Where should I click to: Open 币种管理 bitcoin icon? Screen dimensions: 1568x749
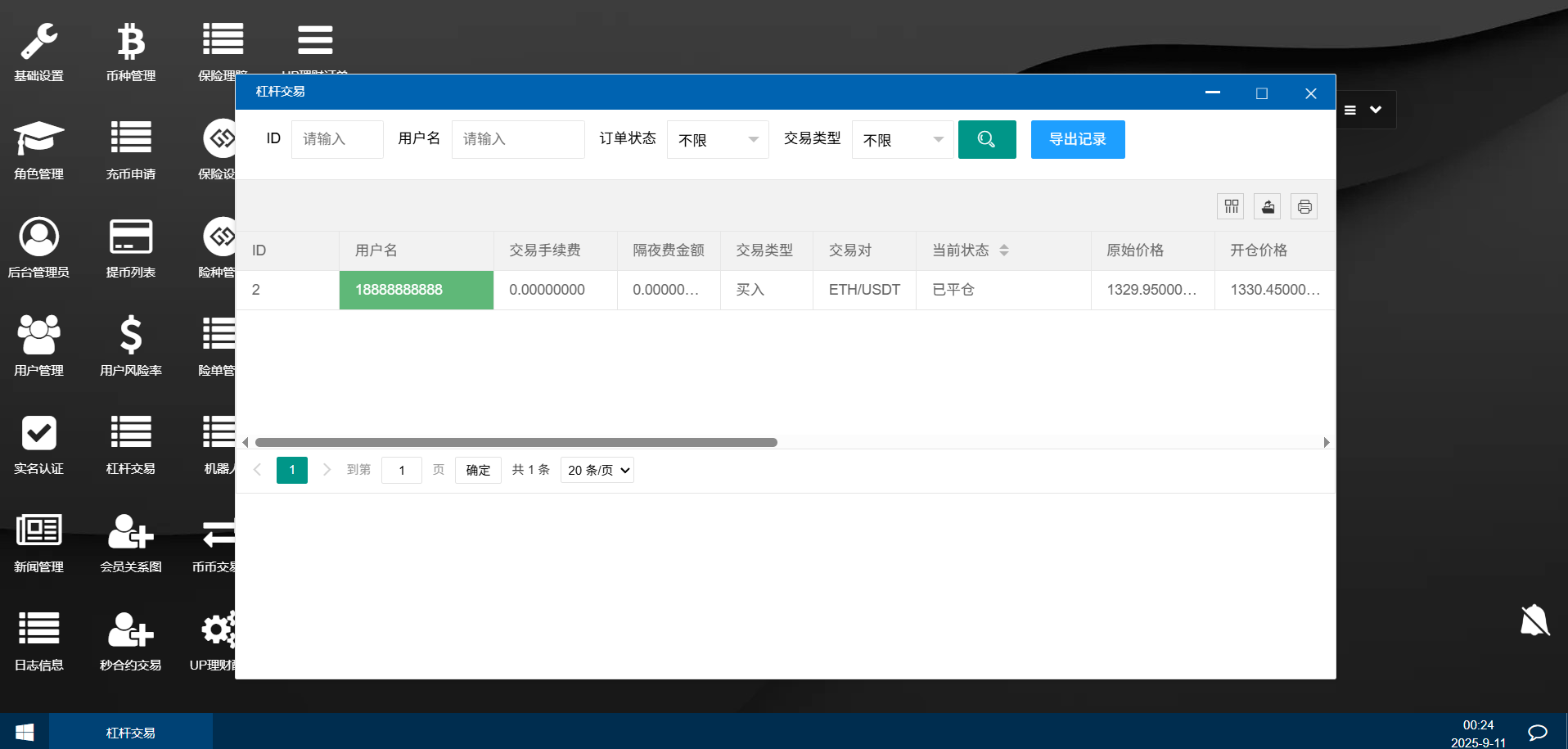[x=130, y=43]
